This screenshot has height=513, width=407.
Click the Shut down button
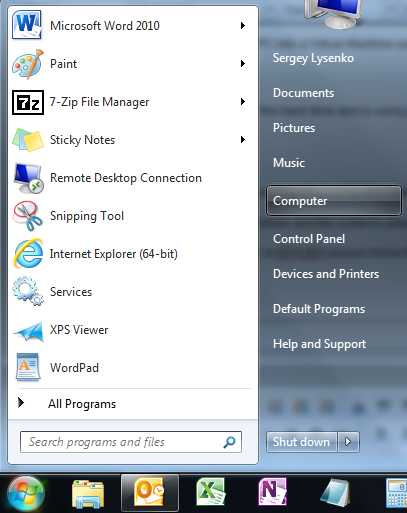[302, 442]
